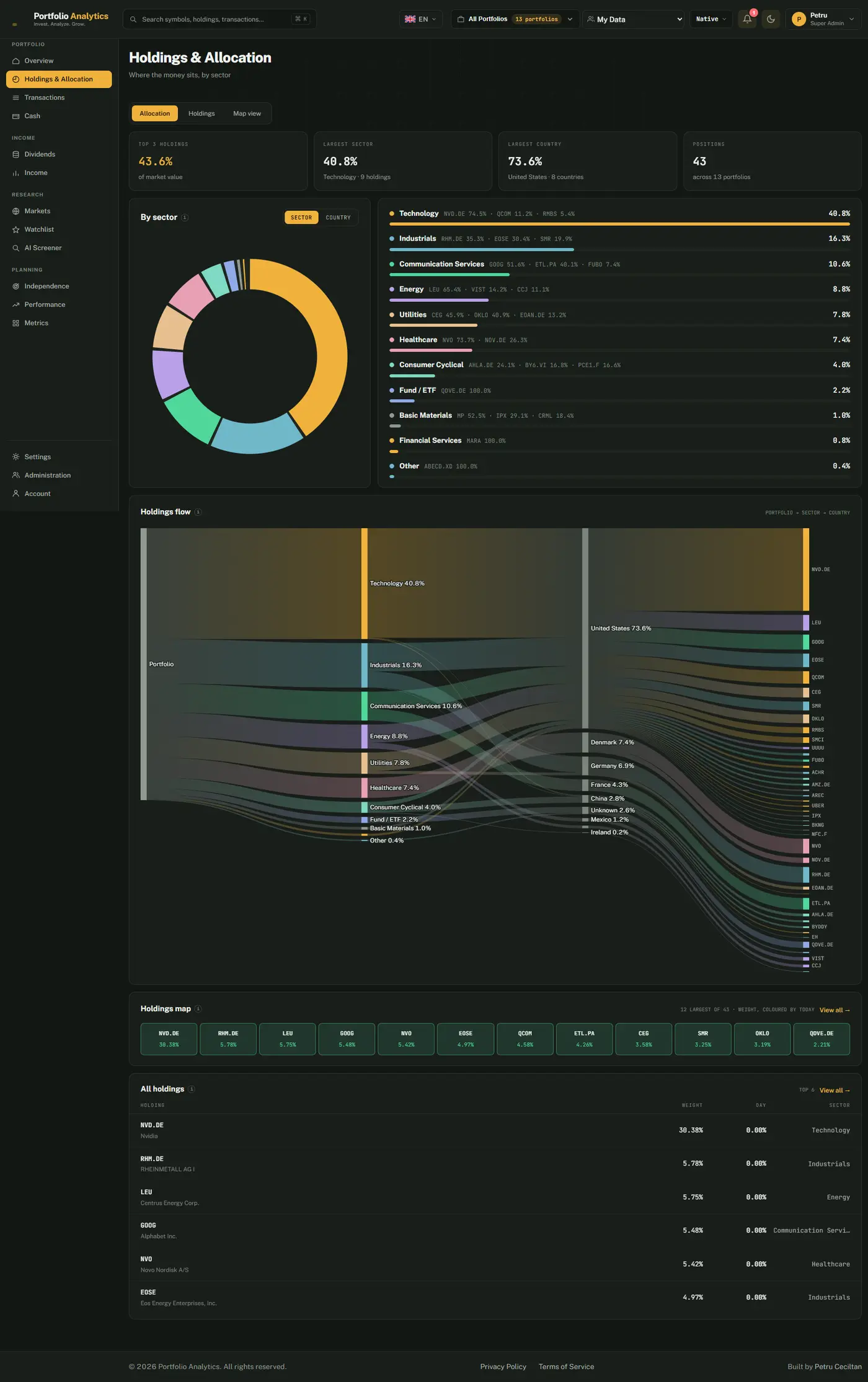The image size is (868, 1382).
Task: Switch the chart to Sector view
Action: click(x=301, y=218)
